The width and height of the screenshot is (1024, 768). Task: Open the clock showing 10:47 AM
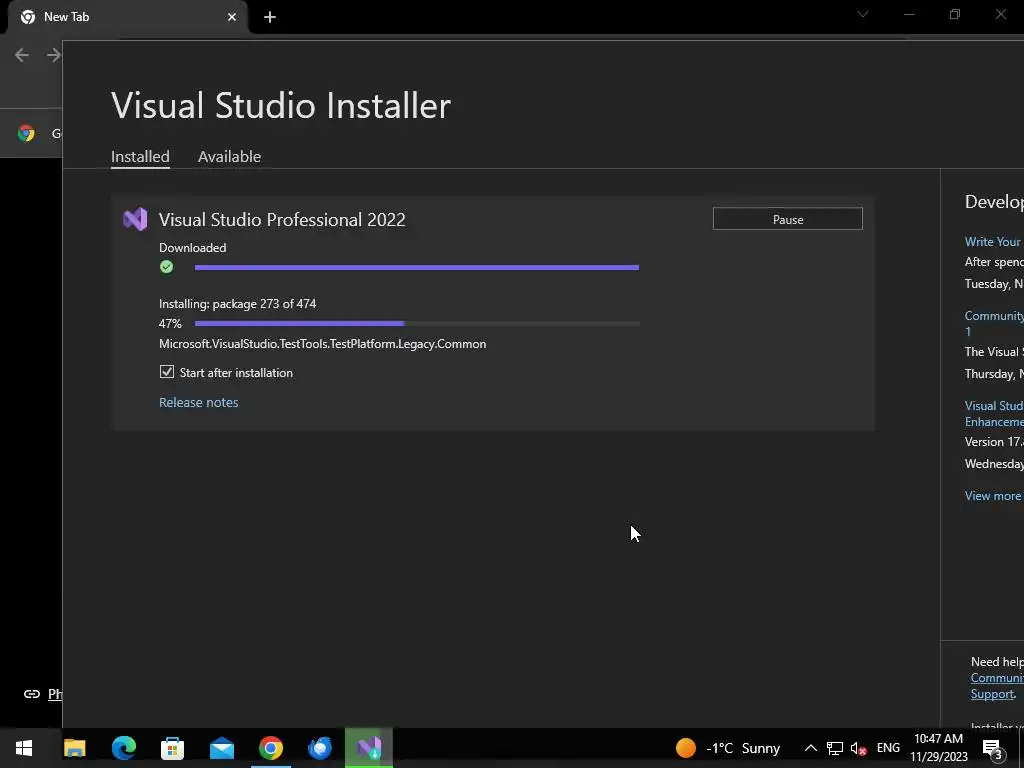[x=939, y=748]
